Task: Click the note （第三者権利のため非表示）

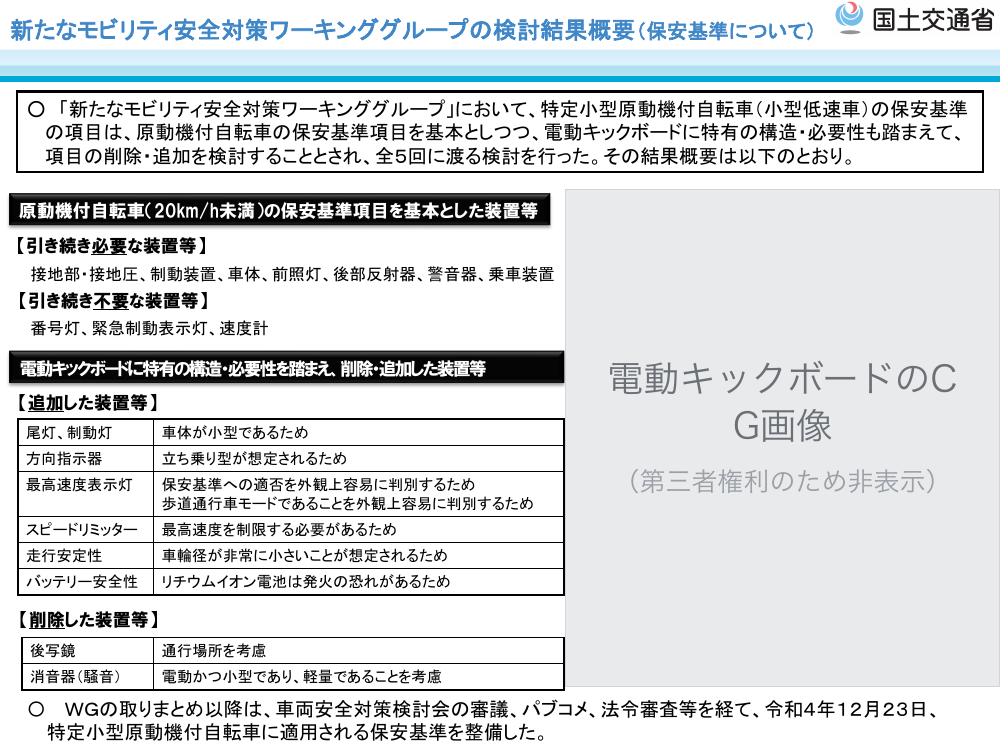Action: [x=783, y=482]
